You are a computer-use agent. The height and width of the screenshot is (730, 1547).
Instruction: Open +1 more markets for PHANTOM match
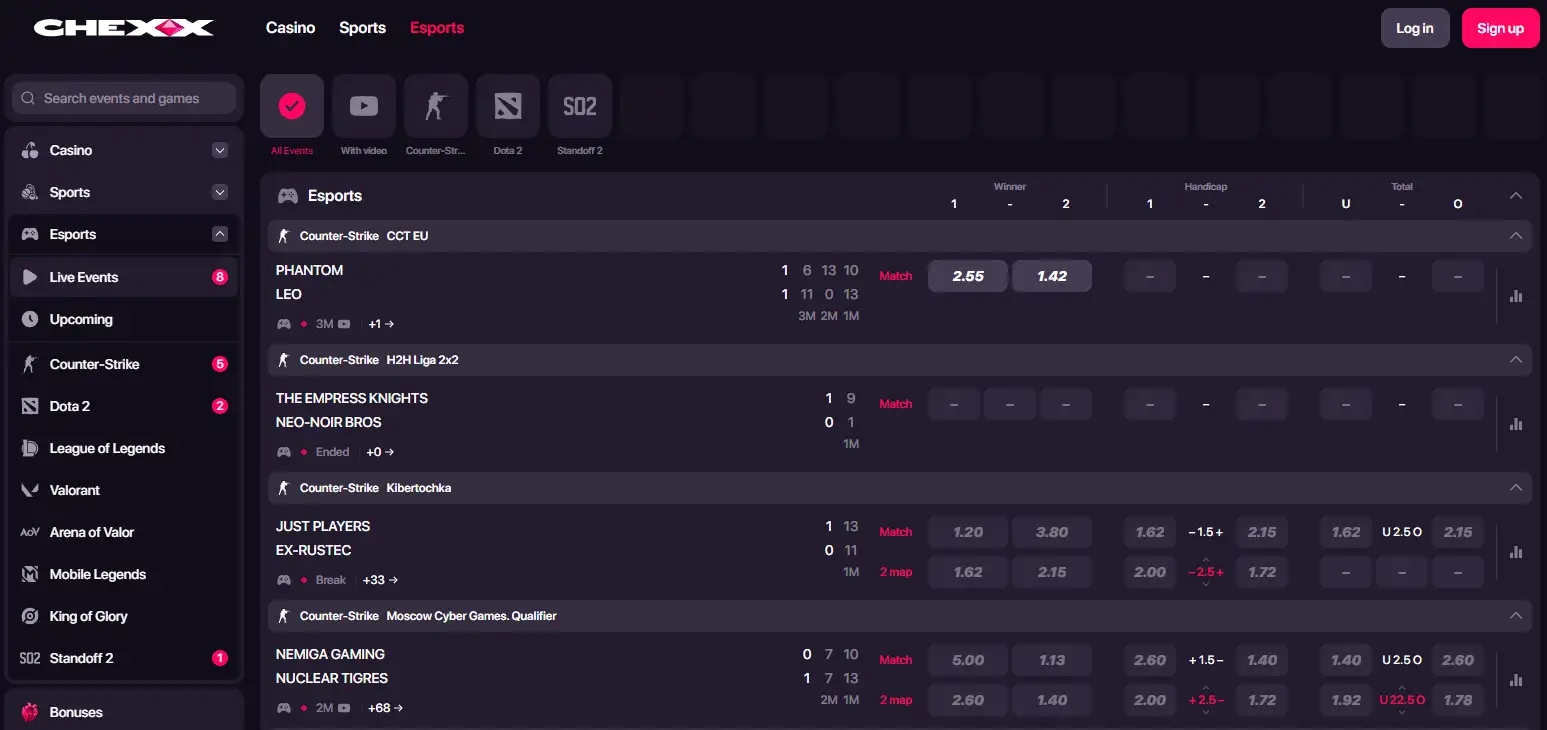(381, 324)
